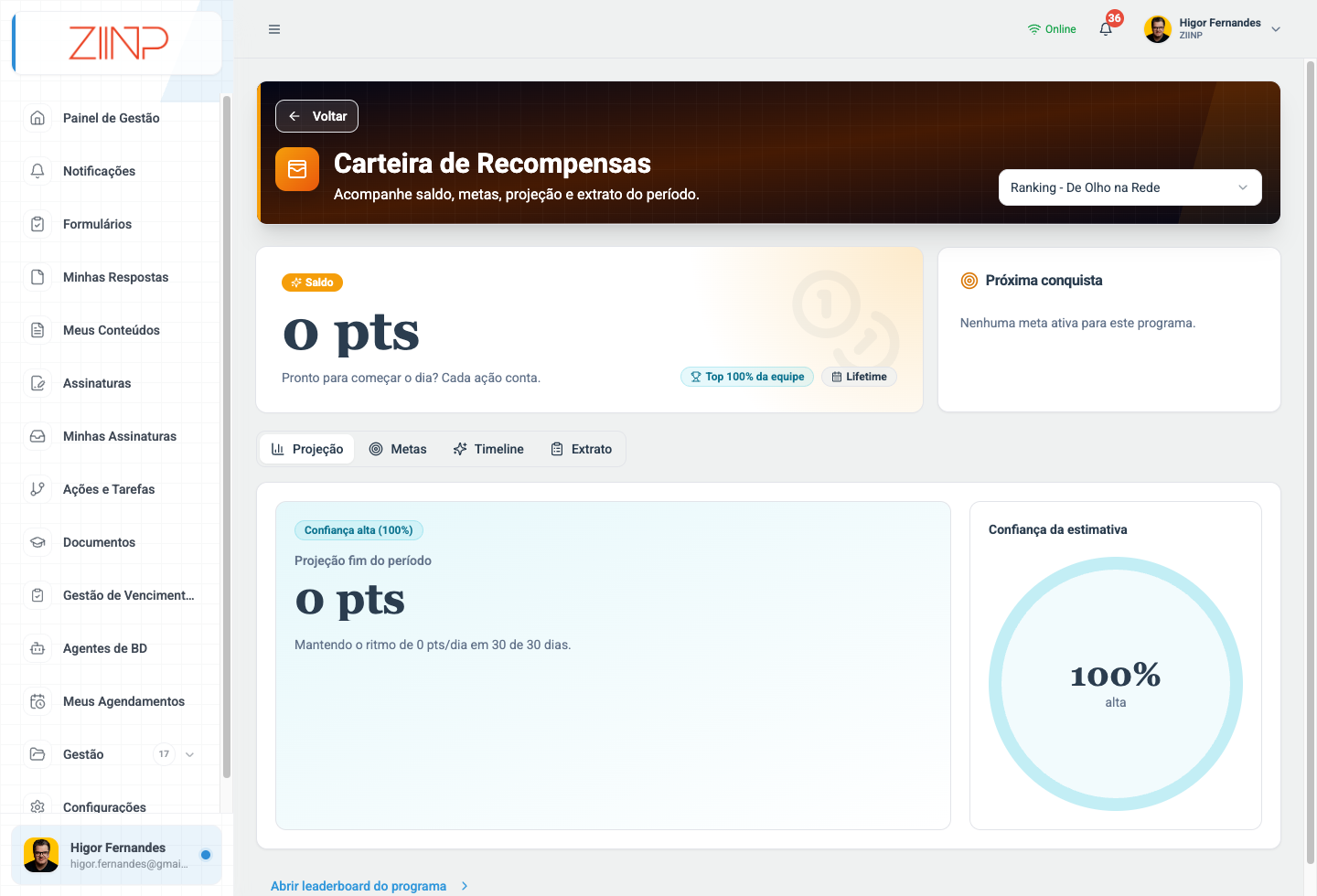Click Nenhuma meta ativa para este programa text

coord(1077,323)
